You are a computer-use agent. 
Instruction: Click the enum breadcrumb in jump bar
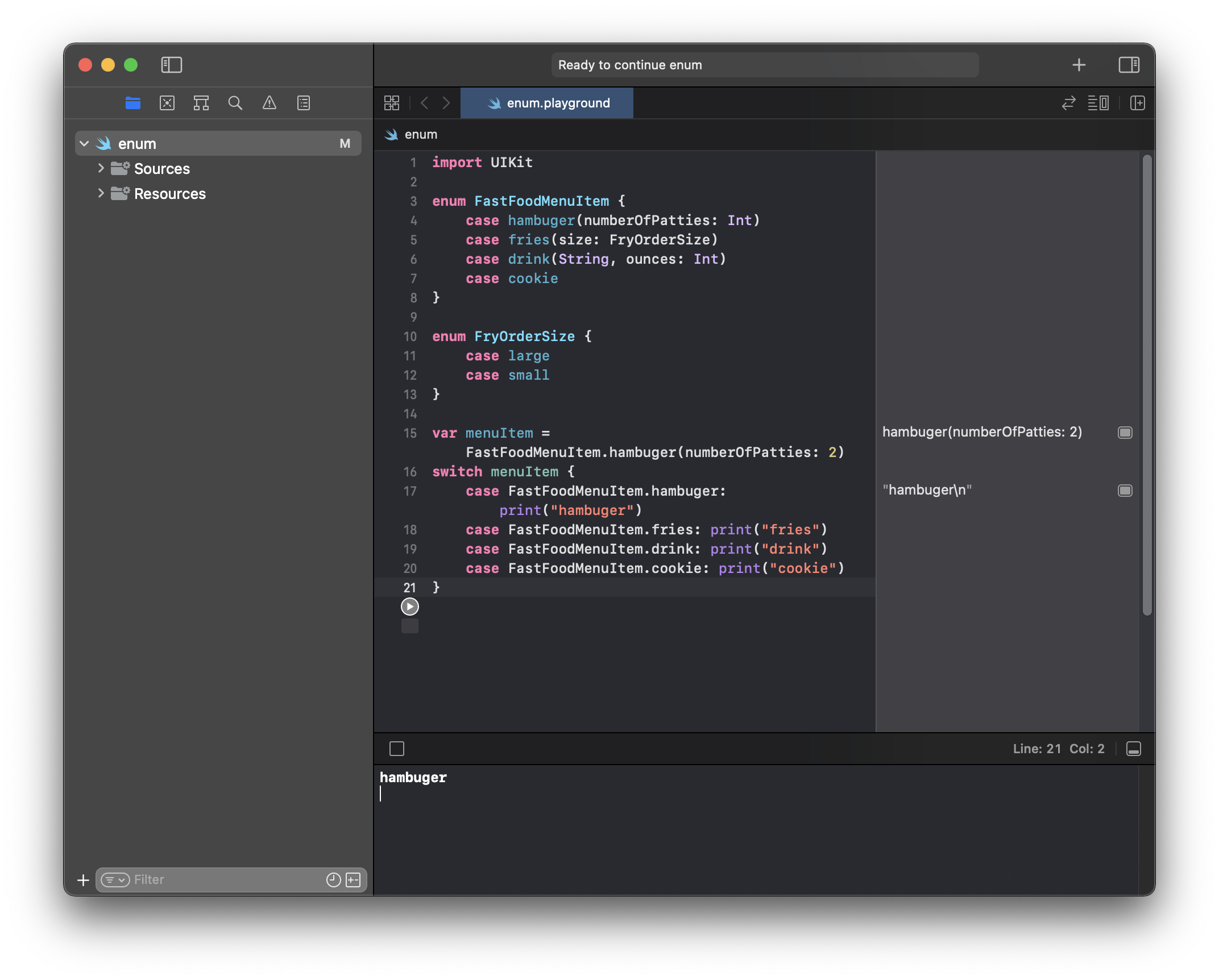[420, 135]
